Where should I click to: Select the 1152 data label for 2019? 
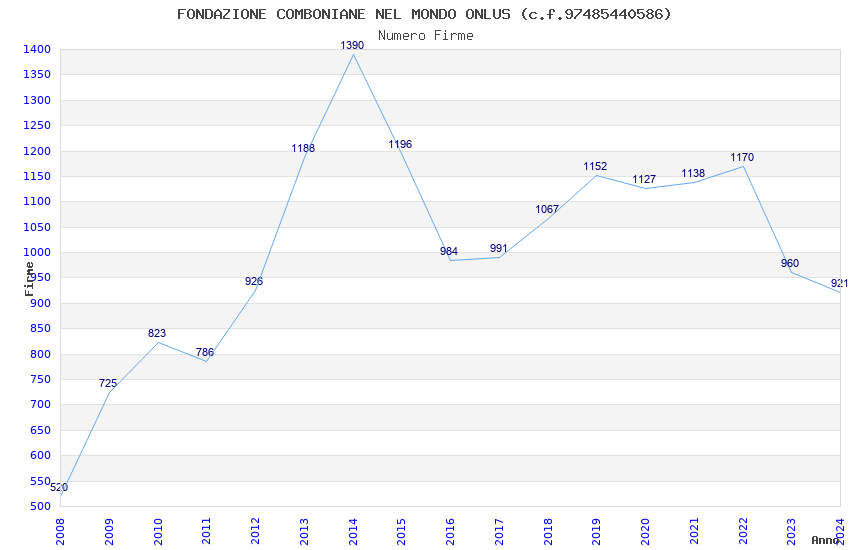click(x=595, y=166)
